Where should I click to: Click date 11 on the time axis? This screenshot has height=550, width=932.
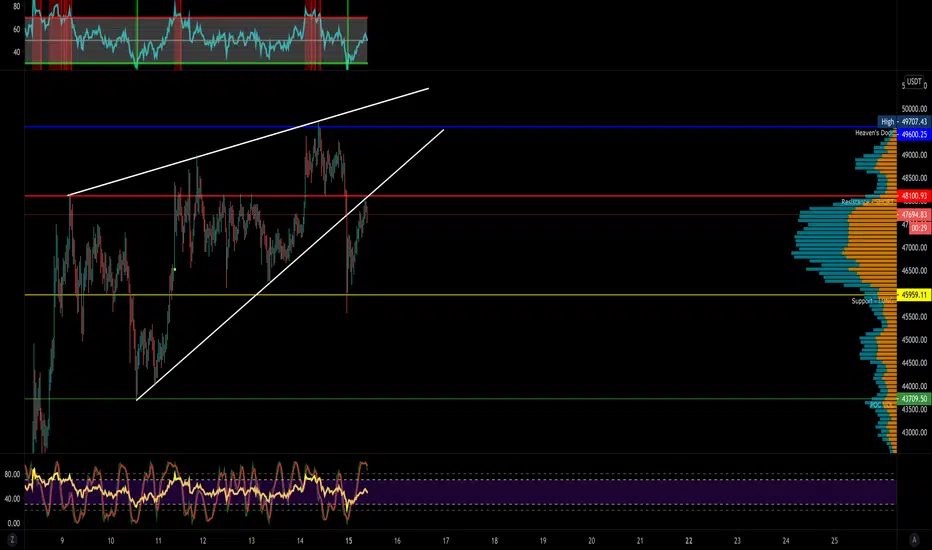click(x=158, y=540)
